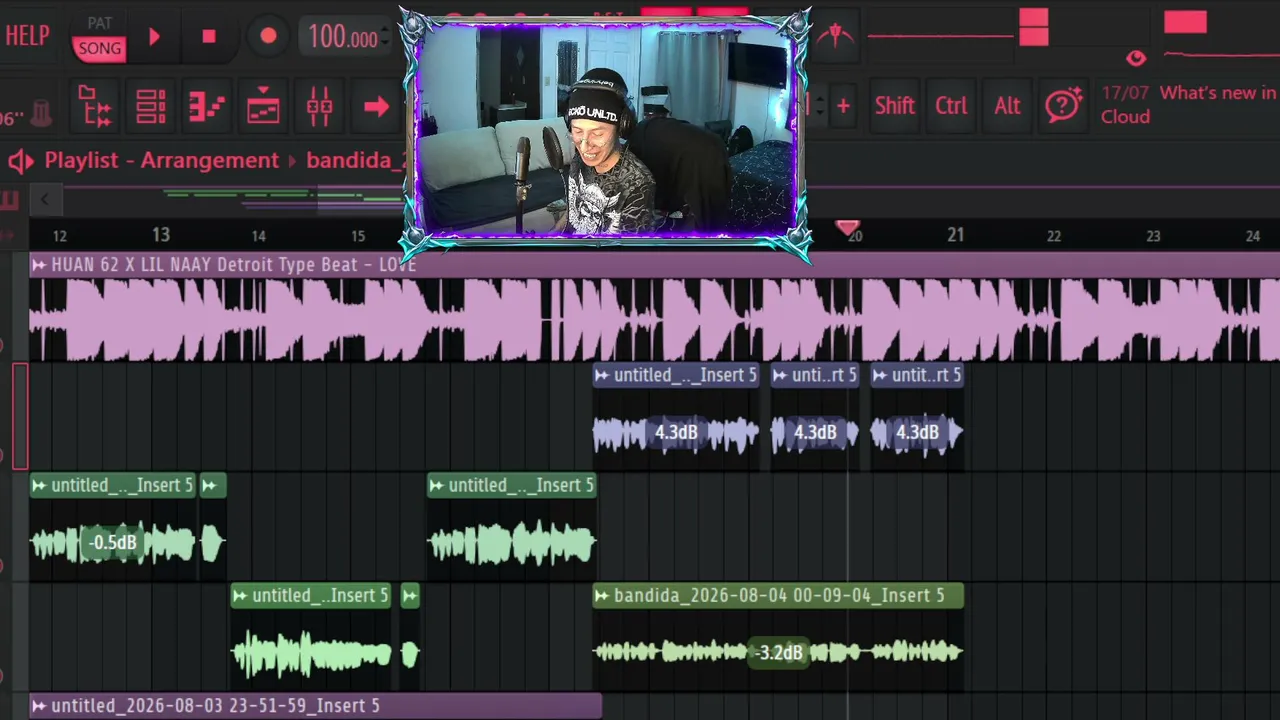1280x720 pixels.
Task: Click the Playlist - Arrangement title
Action: (x=162, y=160)
